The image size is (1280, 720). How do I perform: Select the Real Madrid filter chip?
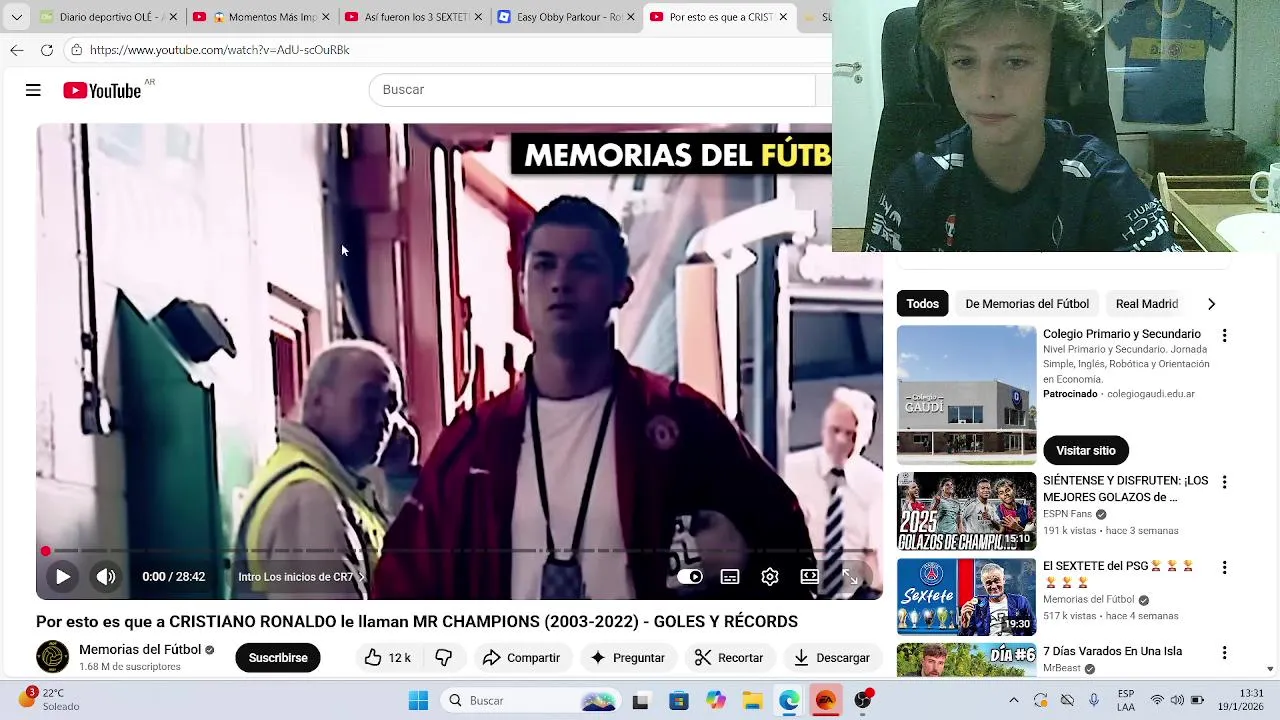(1147, 304)
